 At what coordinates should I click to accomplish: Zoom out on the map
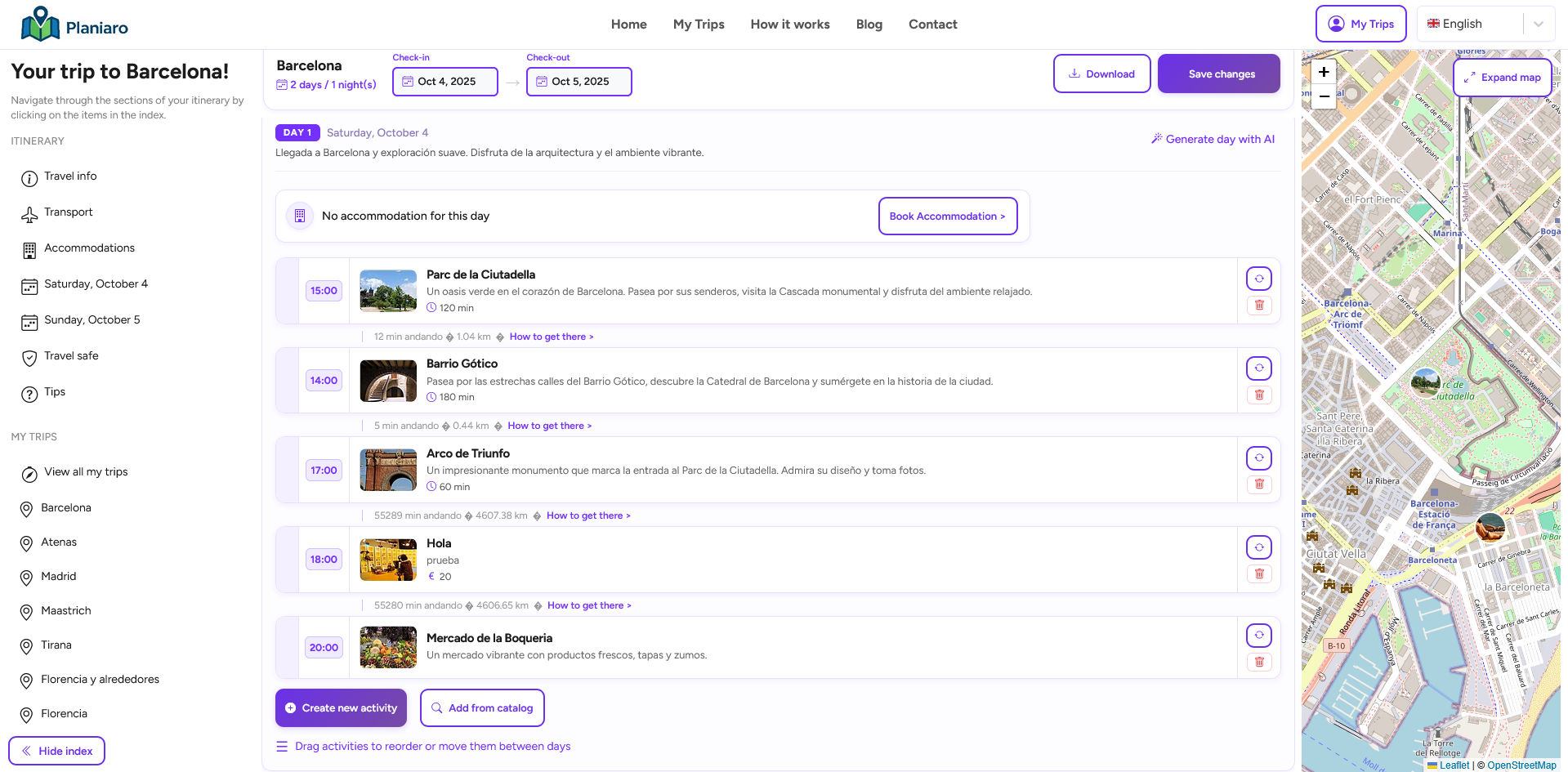click(1324, 96)
